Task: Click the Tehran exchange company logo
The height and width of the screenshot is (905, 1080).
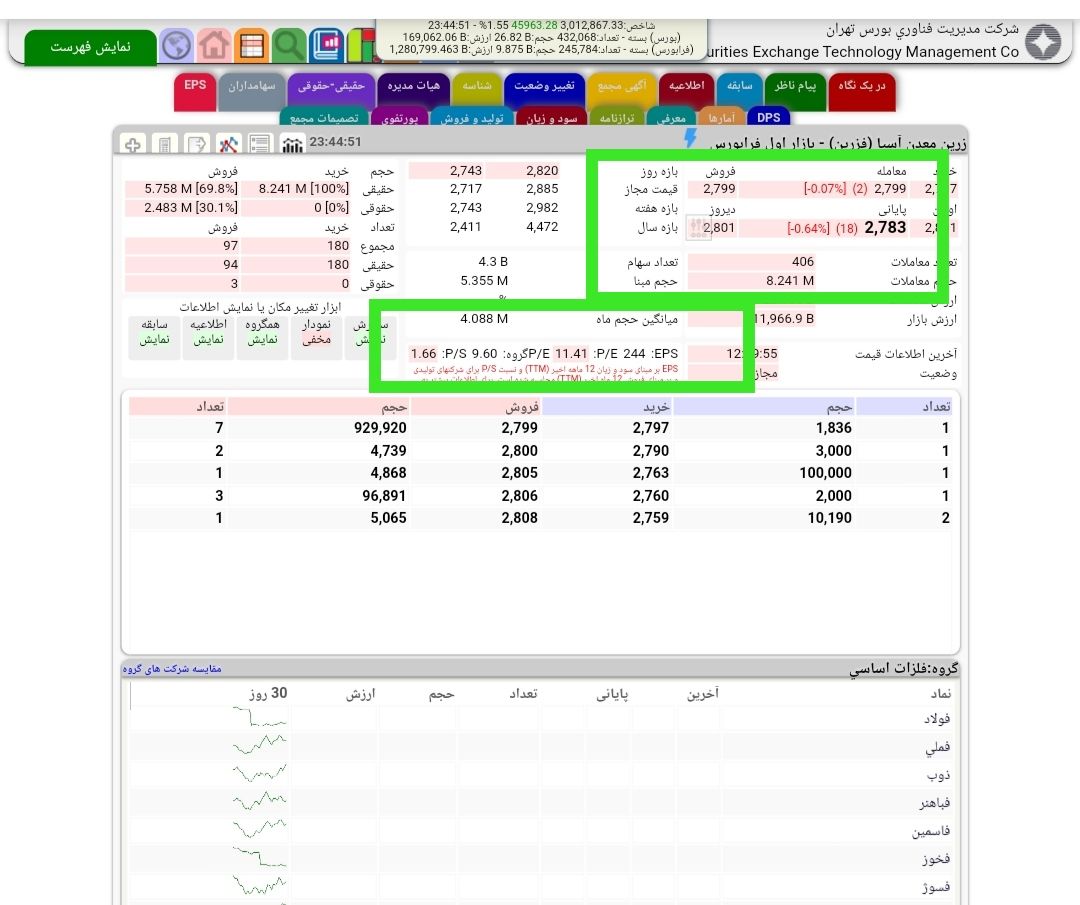Action: (1043, 42)
